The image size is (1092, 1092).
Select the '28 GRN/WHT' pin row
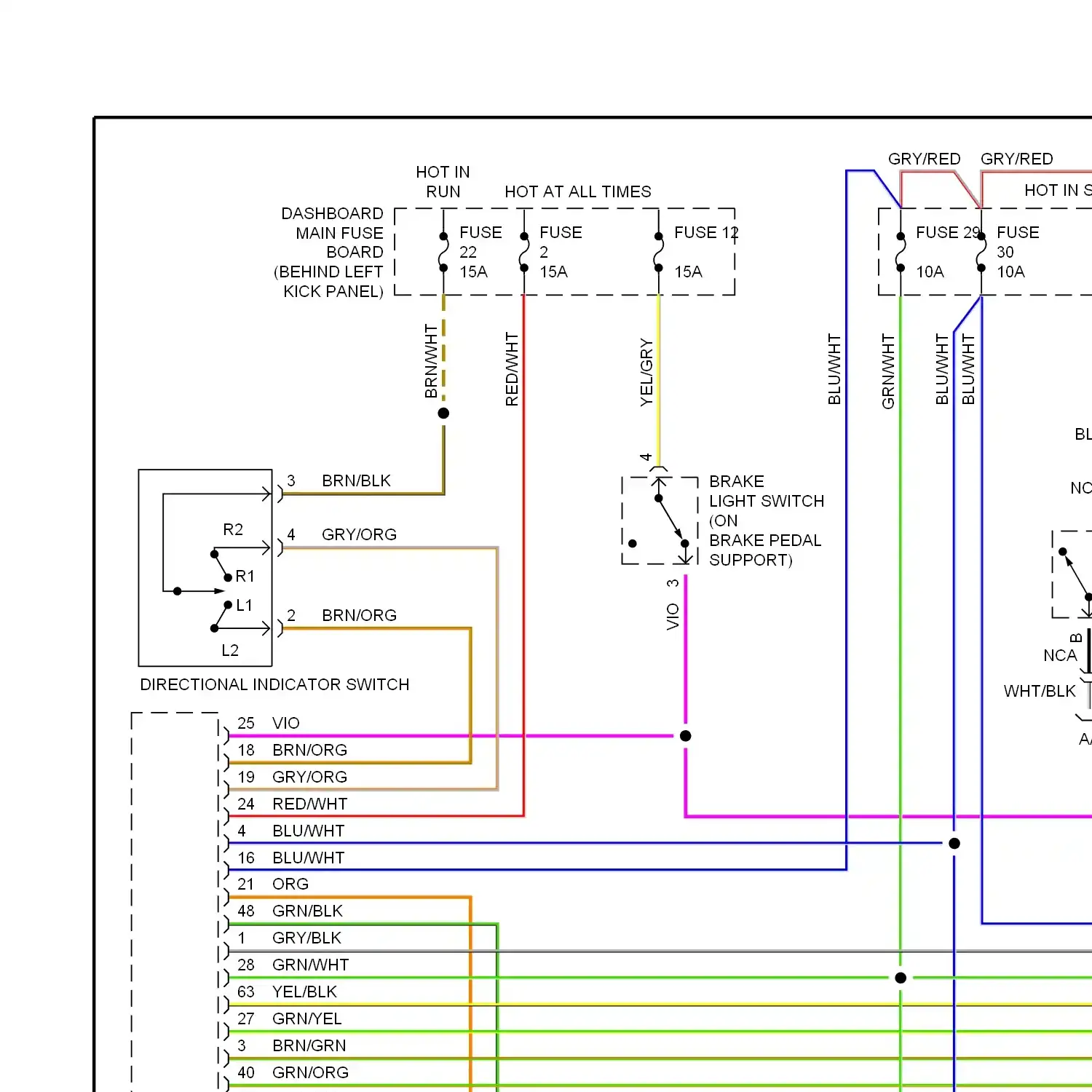(293, 965)
